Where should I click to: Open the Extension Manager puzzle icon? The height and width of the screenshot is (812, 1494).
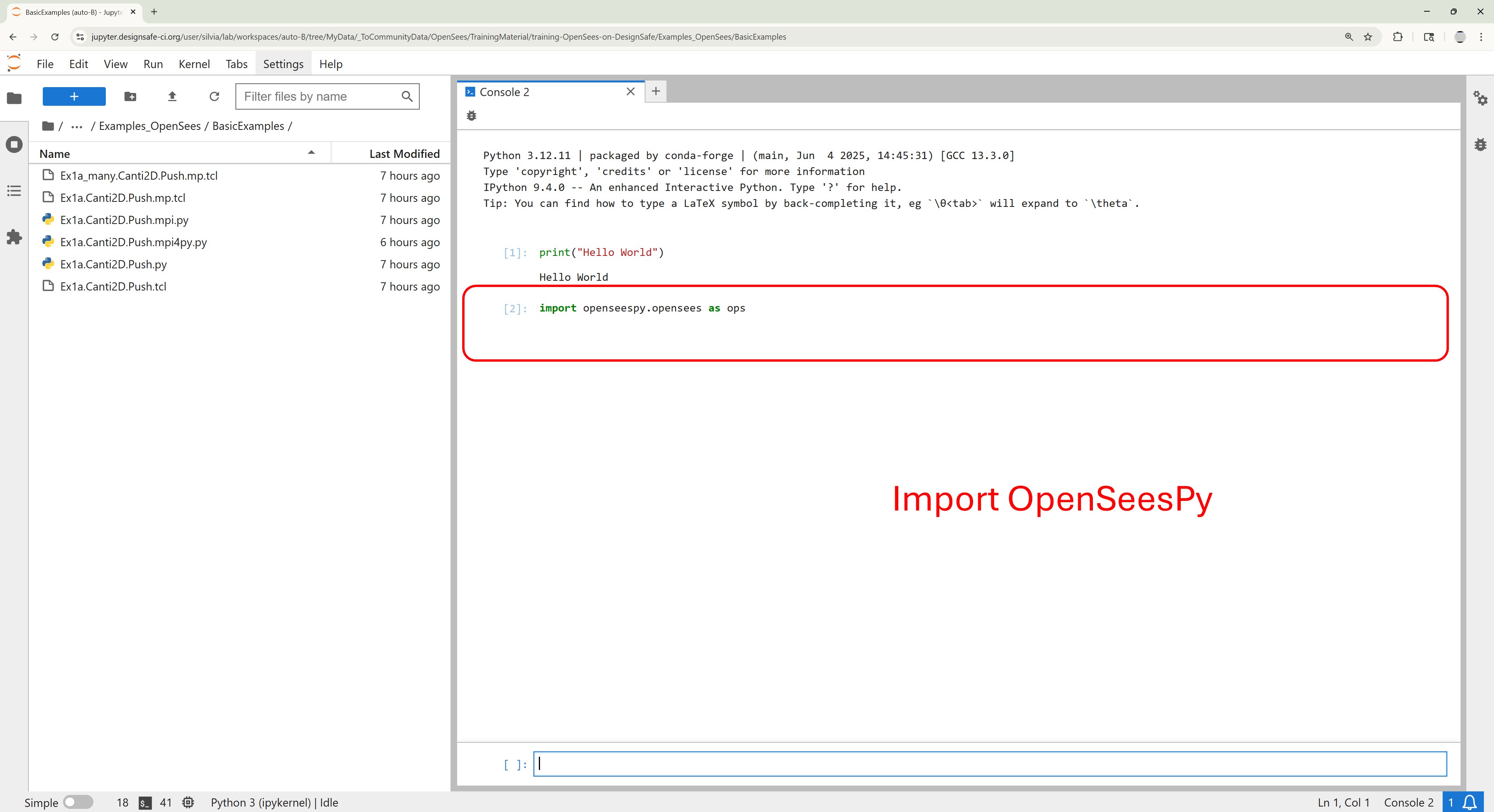pos(14,236)
